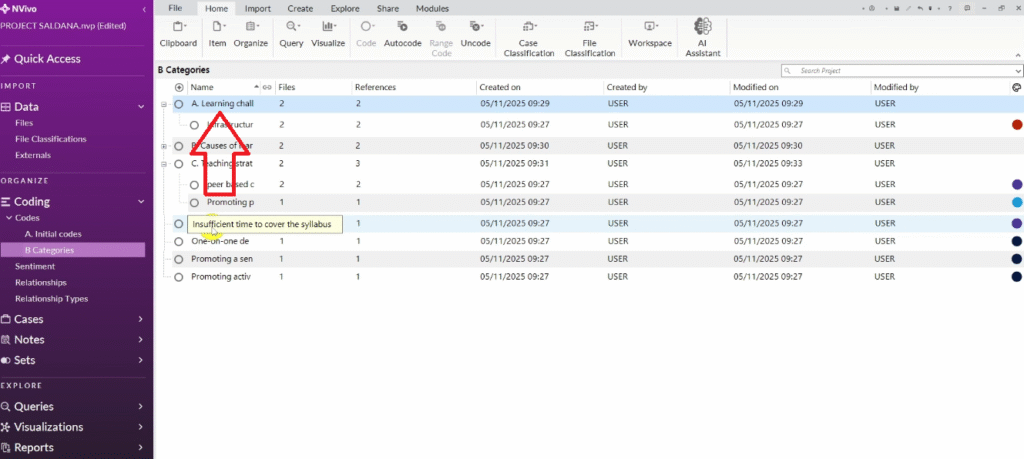Open the AI Assistant
This screenshot has height=459, width=1024.
click(x=702, y=37)
